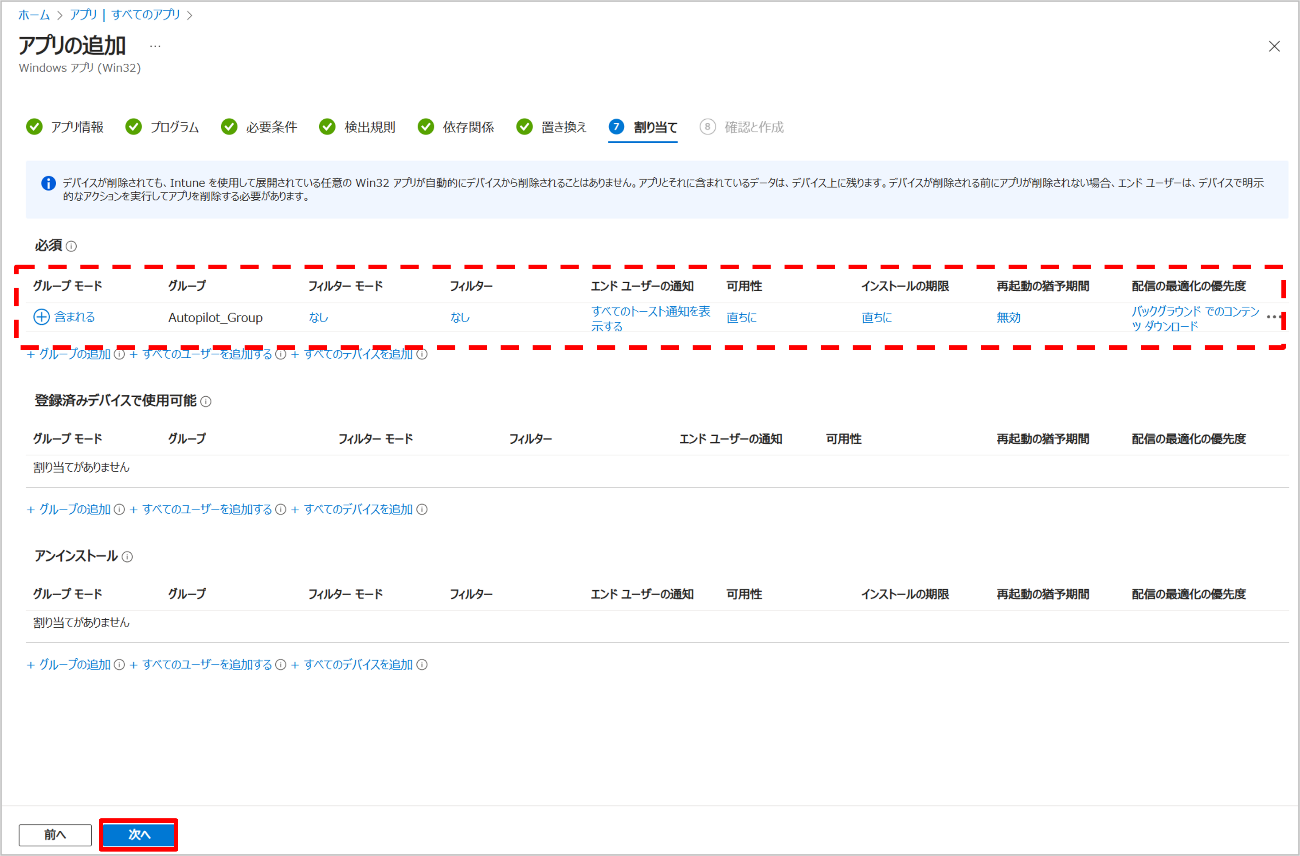Click the info icon beside 登録済みデバイスで使用可能

206,401
